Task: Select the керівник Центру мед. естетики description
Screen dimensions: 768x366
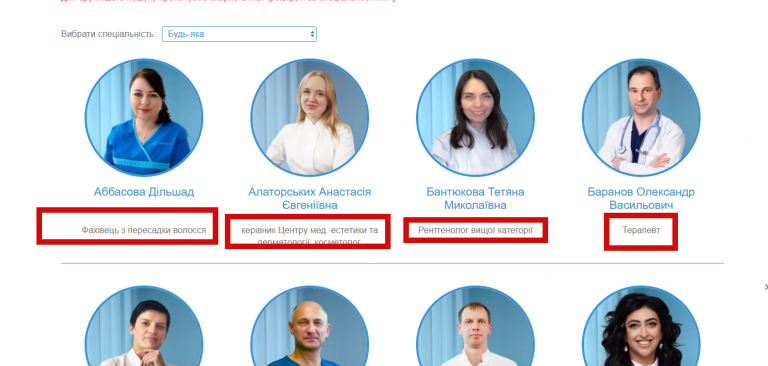Action: 310,236
